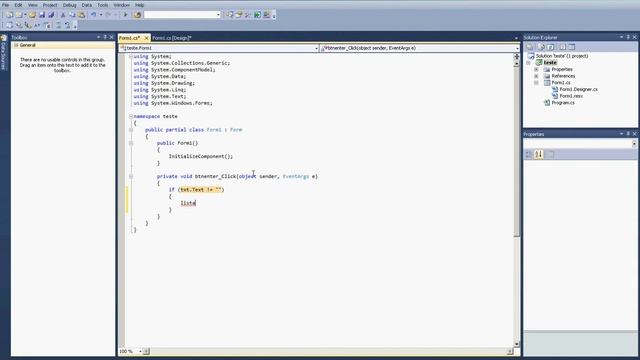Select Form1.resx in Solution Explorer
The height and width of the screenshot is (360, 640).
click(x=571, y=96)
